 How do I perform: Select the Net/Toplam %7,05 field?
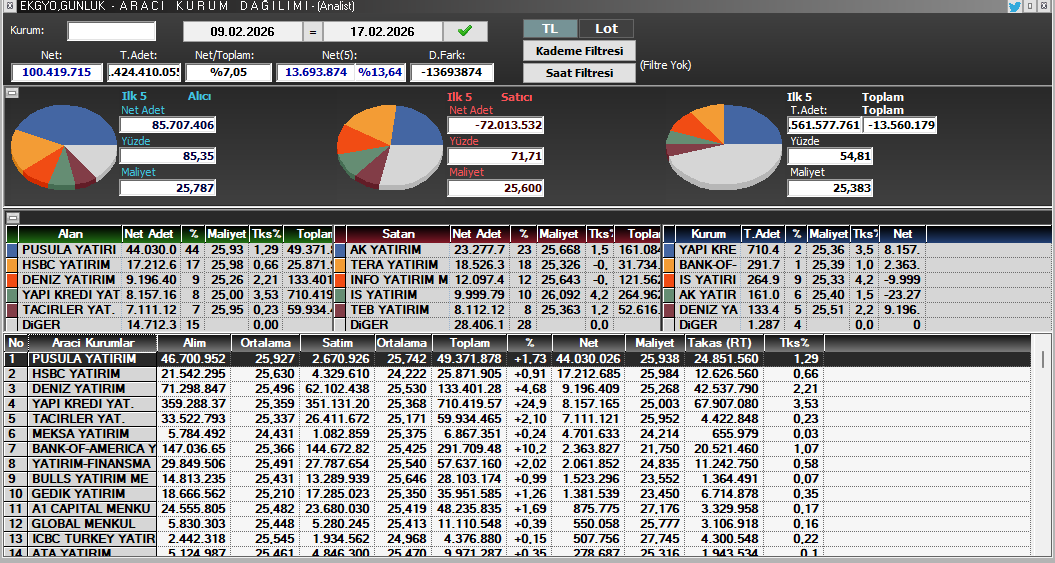click(229, 72)
